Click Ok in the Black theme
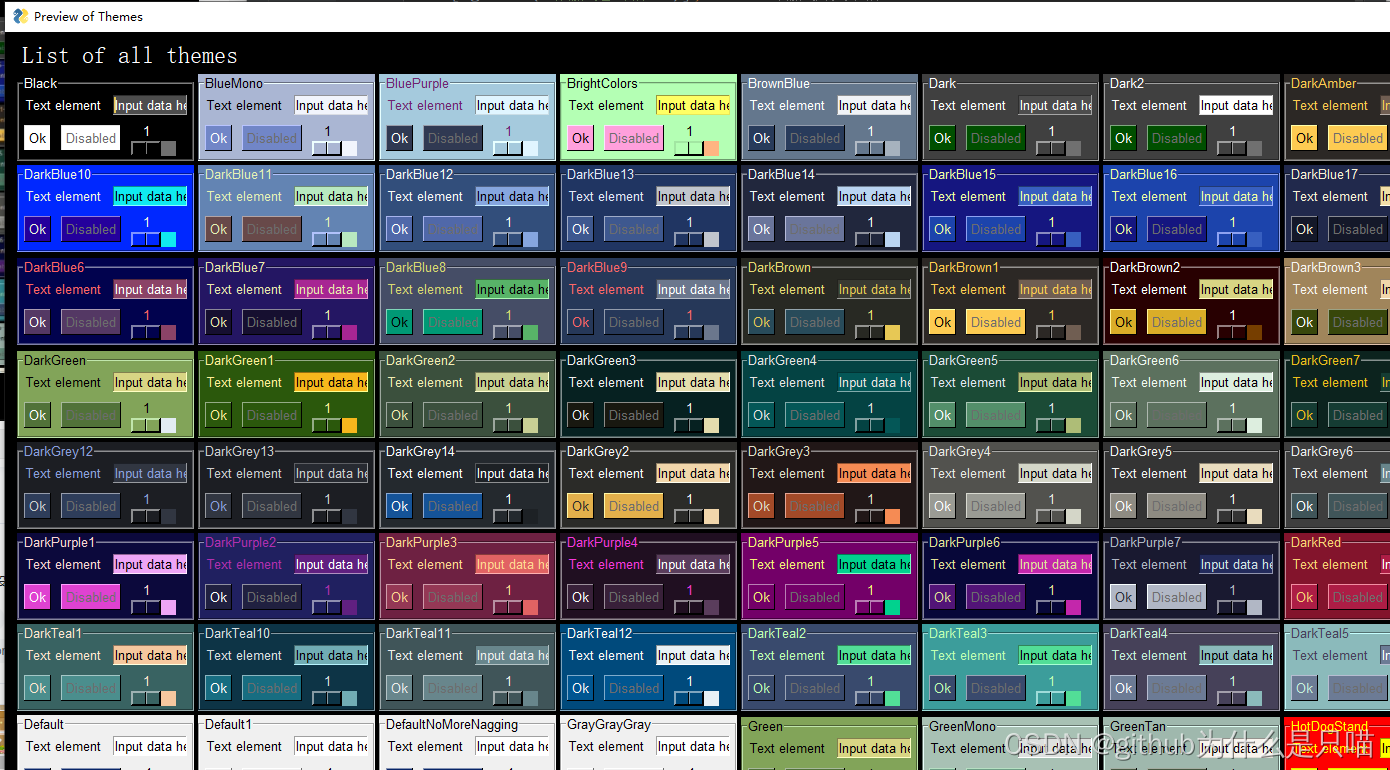Viewport: 1390px width, 770px height. tap(38, 138)
